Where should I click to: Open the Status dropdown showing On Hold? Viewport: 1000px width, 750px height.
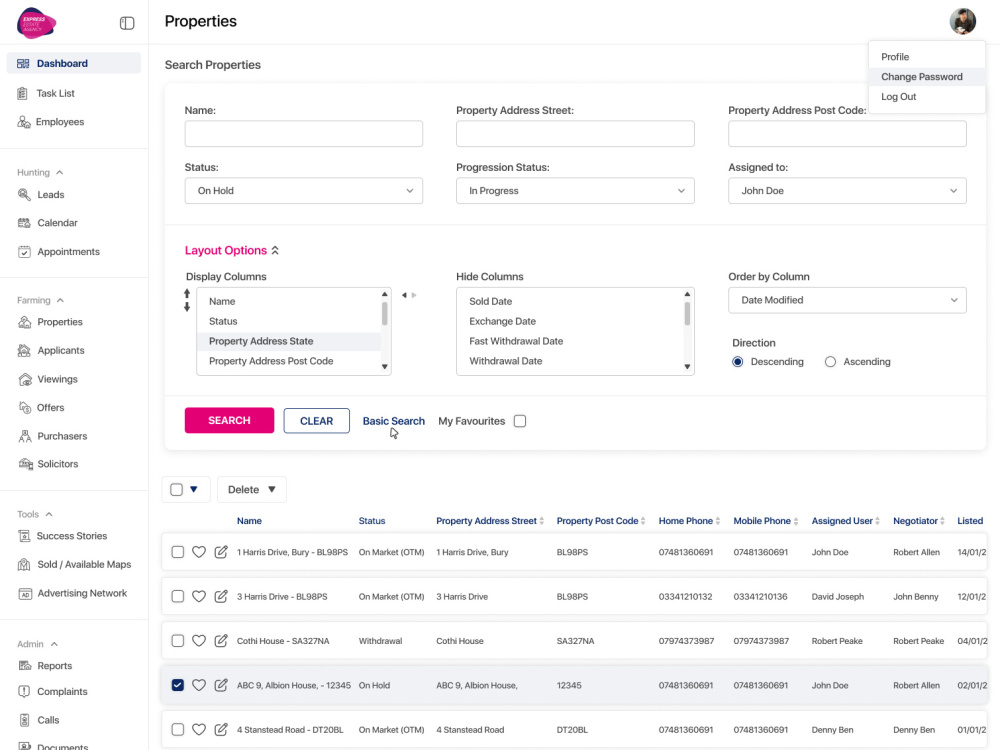304,191
